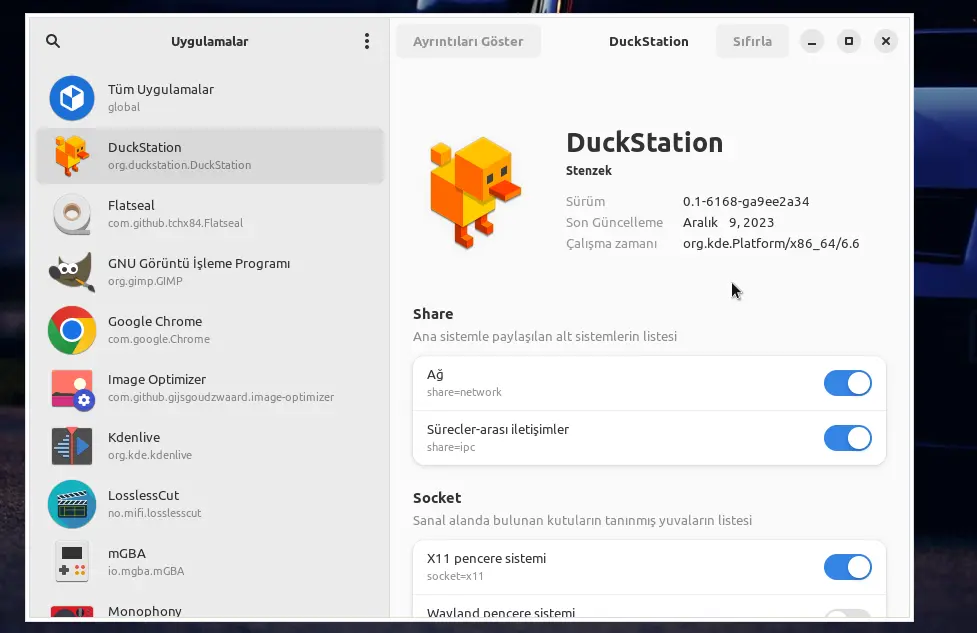
Task: Click runtime value org.kde.Platform/x86_64/6.6
Action: point(771,244)
